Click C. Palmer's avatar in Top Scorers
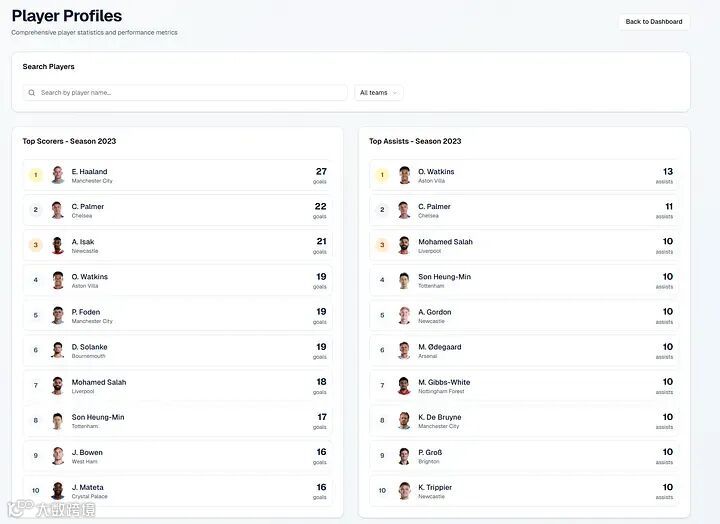 (x=58, y=210)
